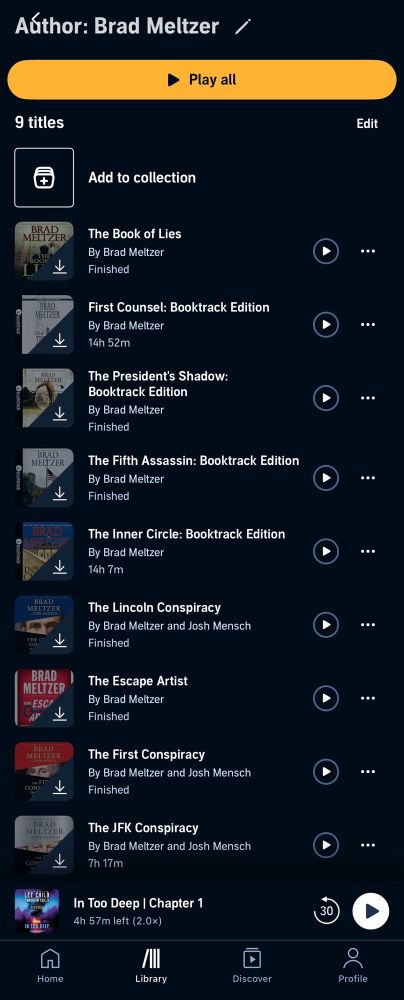
Task: Go back using the top-left arrow
Action: (x=36, y=17)
